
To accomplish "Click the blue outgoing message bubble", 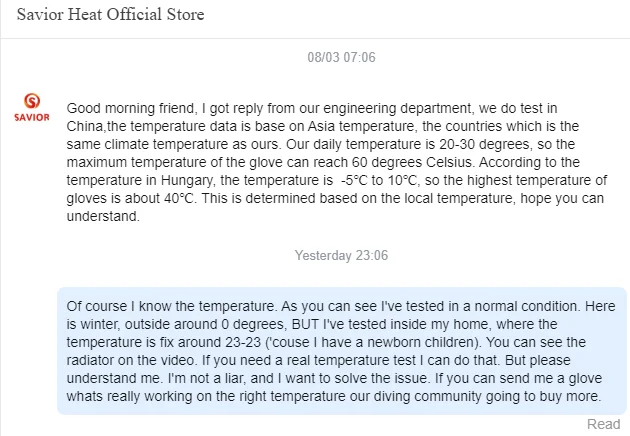I will (x=342, y=351).
